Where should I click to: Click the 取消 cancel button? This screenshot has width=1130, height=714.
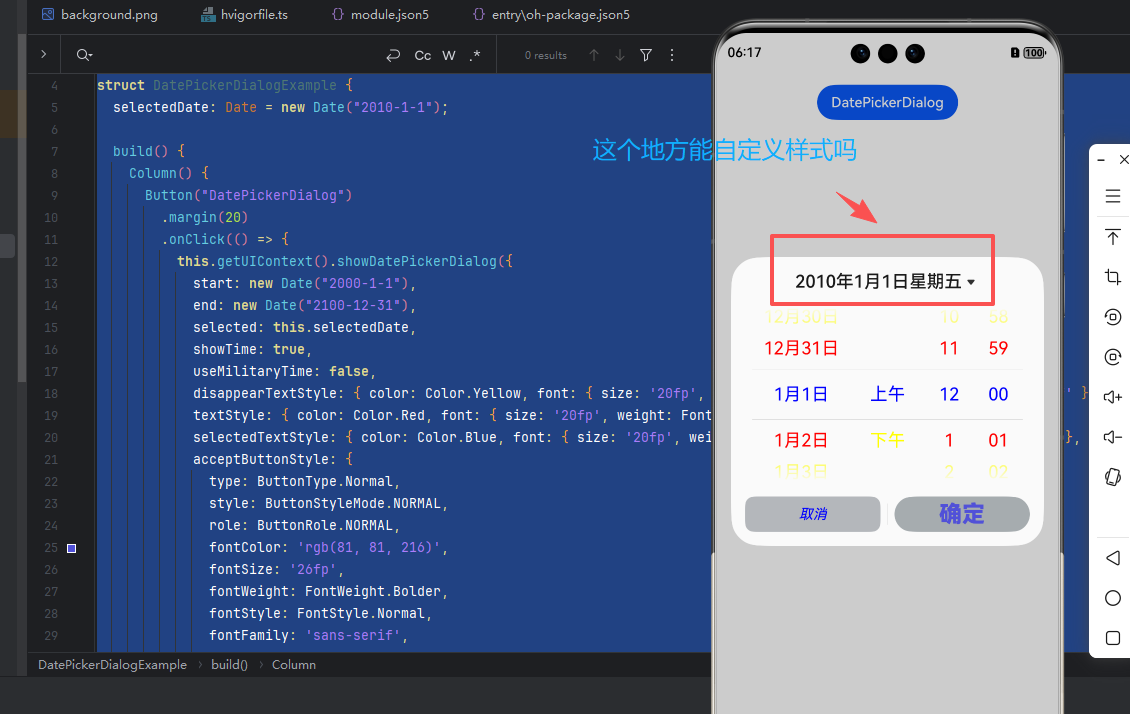tap(812, 514)
